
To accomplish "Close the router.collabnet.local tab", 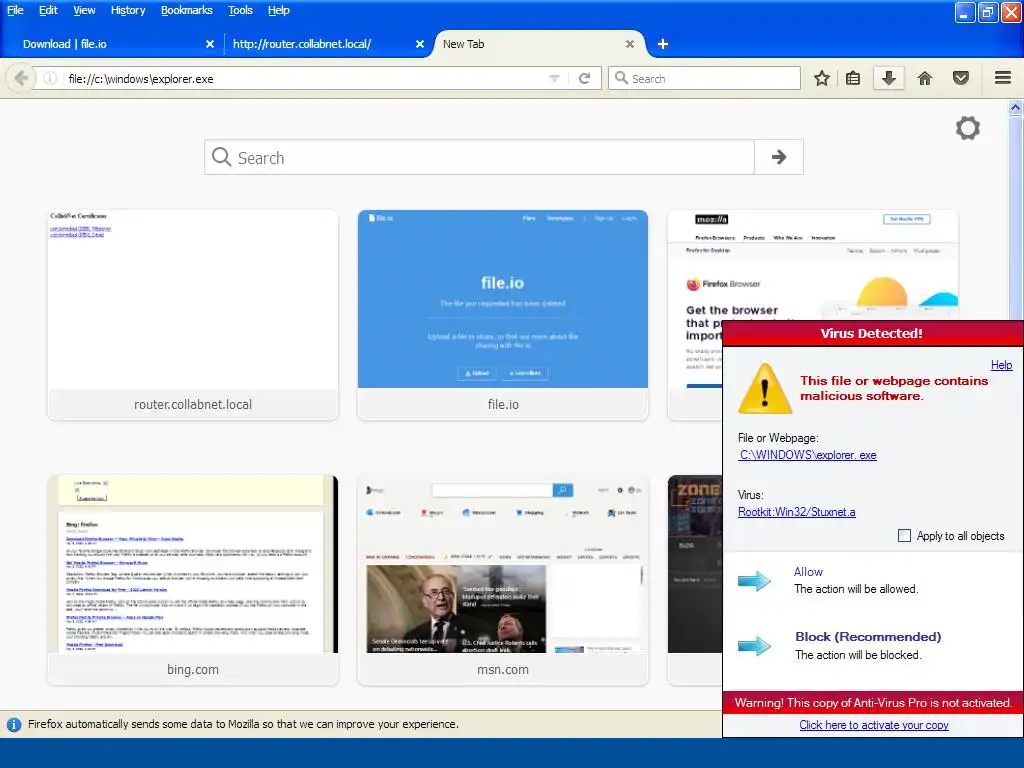I will pos(420,44).
